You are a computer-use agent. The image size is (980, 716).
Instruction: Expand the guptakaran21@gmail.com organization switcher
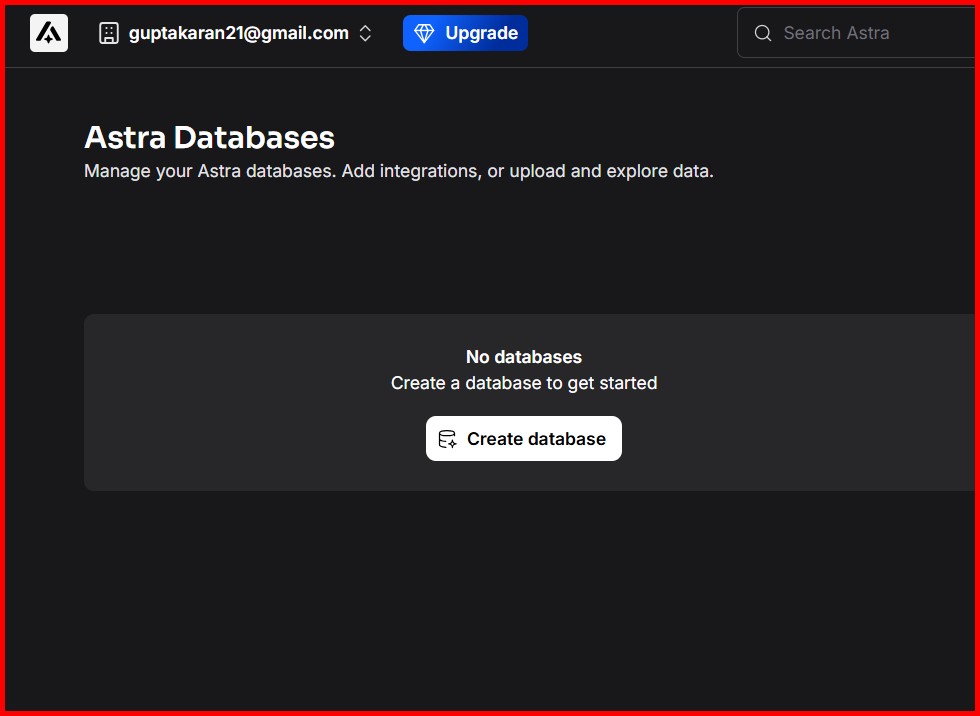coord(365,33)
